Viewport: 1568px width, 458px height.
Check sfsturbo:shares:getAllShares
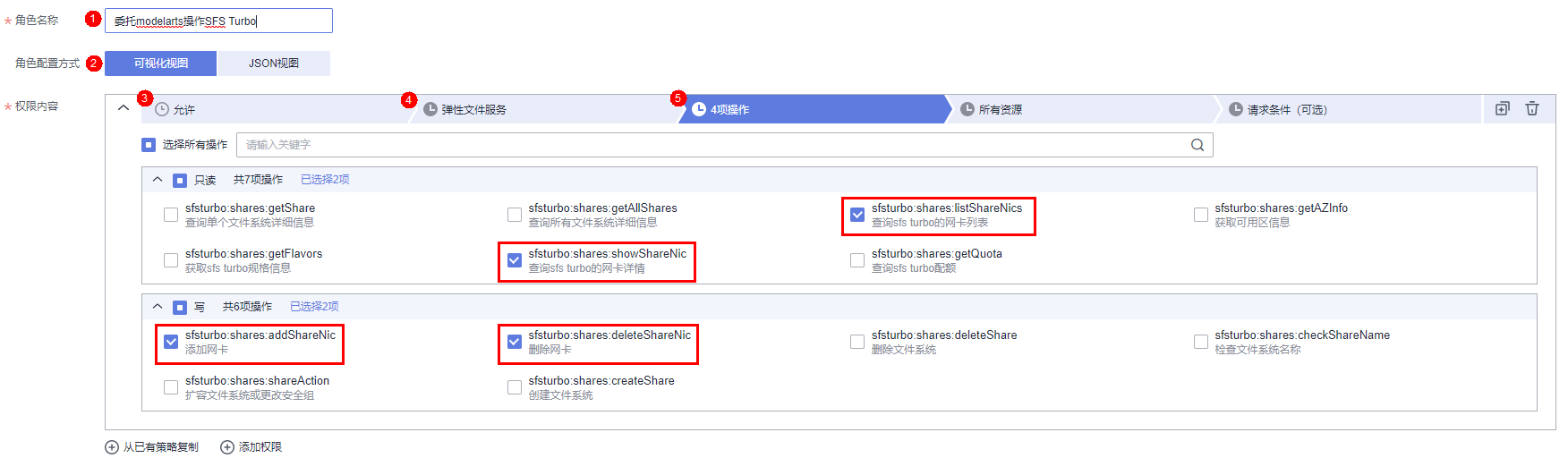[x=515, y=215]
